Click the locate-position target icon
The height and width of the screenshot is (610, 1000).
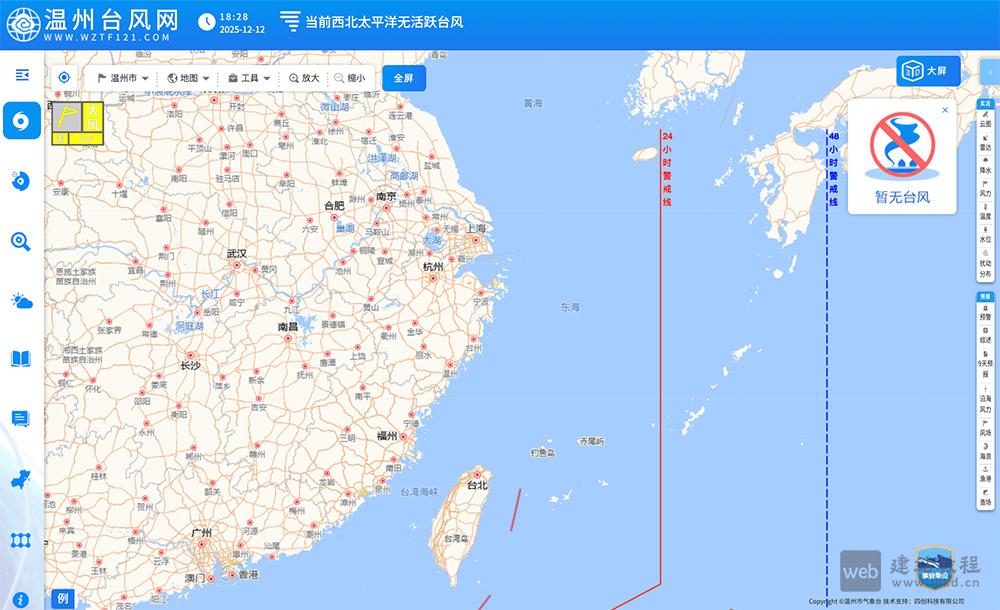pyautogui.click(x=64, y=78)
